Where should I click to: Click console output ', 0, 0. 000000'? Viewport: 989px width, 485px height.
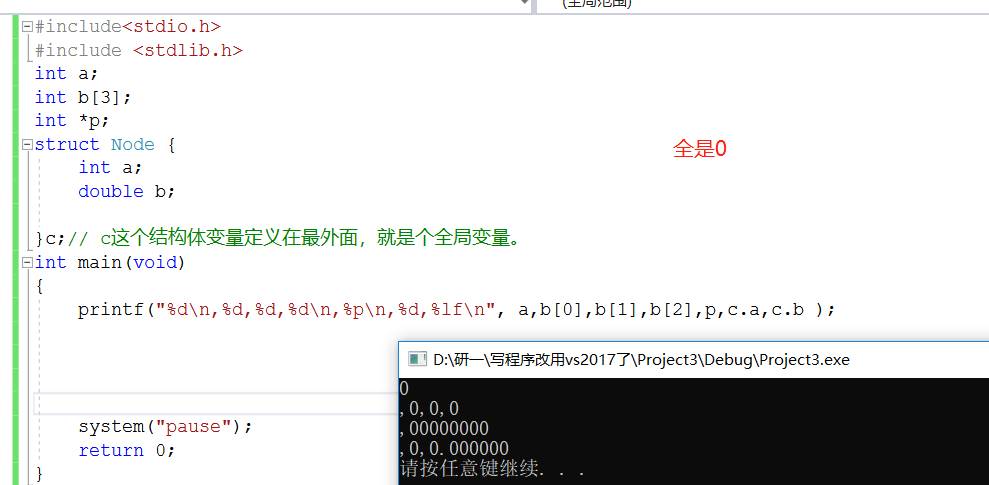point(454,449)
